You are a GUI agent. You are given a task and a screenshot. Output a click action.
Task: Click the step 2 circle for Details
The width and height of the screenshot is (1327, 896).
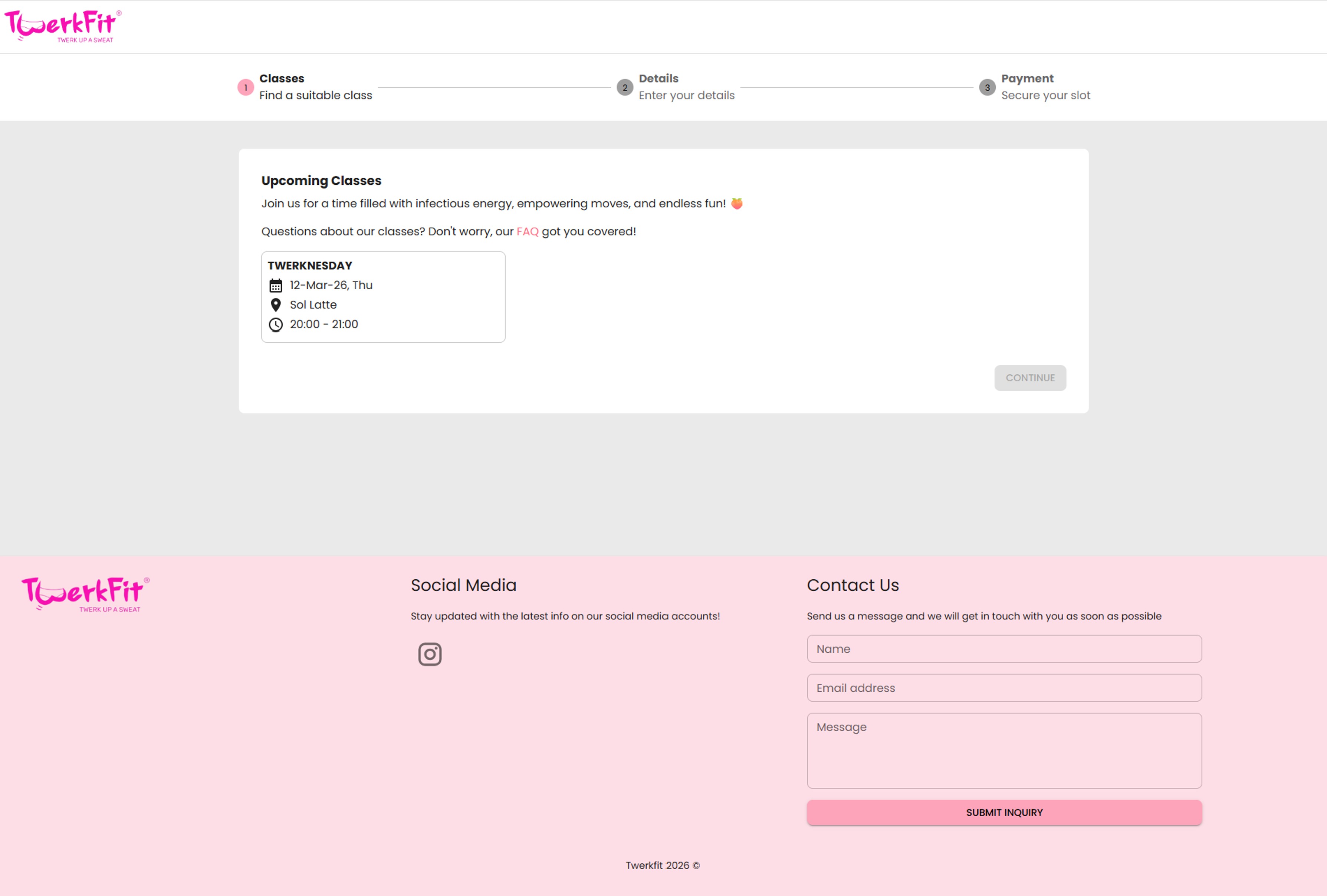coord(625,87)
